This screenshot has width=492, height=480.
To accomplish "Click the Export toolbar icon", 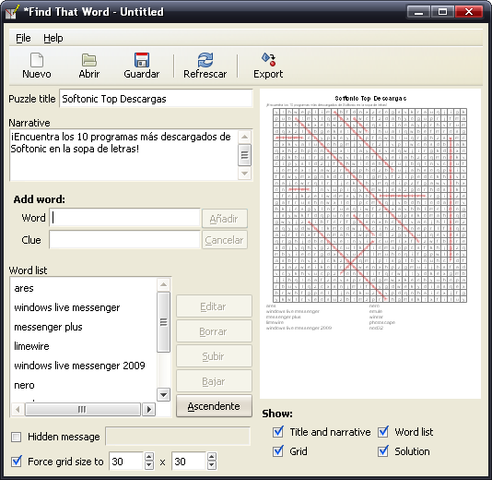I will 269,60.
